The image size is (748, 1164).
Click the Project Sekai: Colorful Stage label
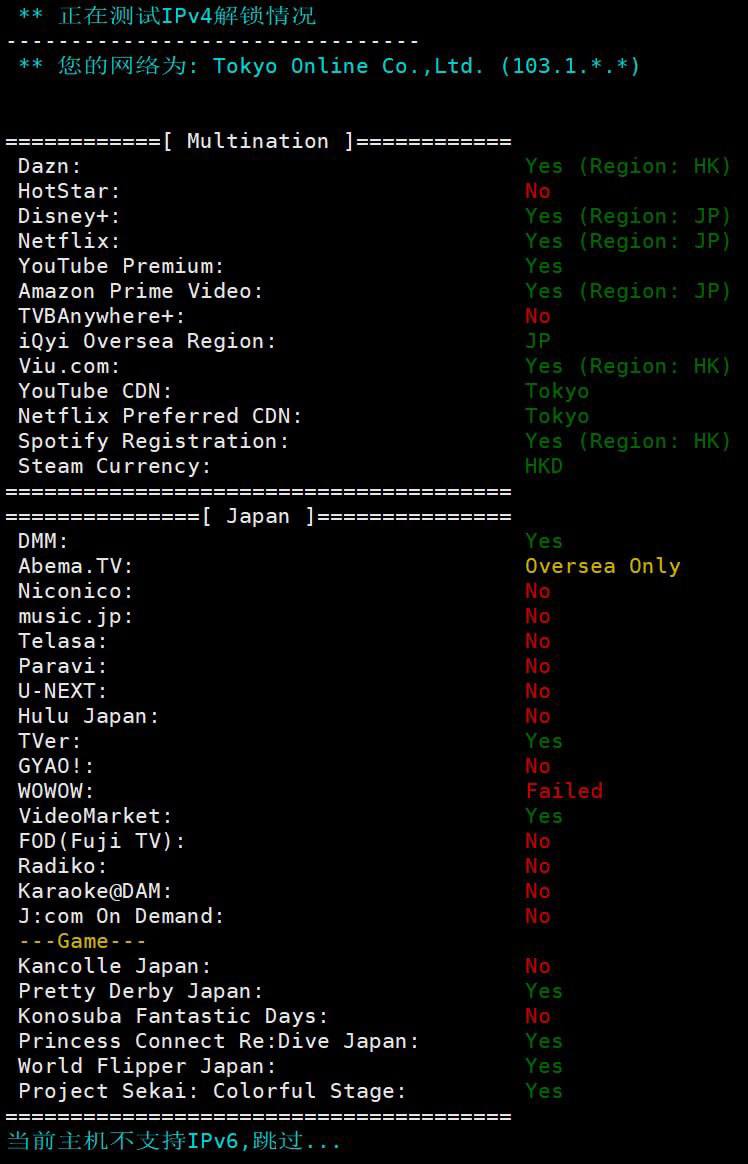[x=212, y=1091]
